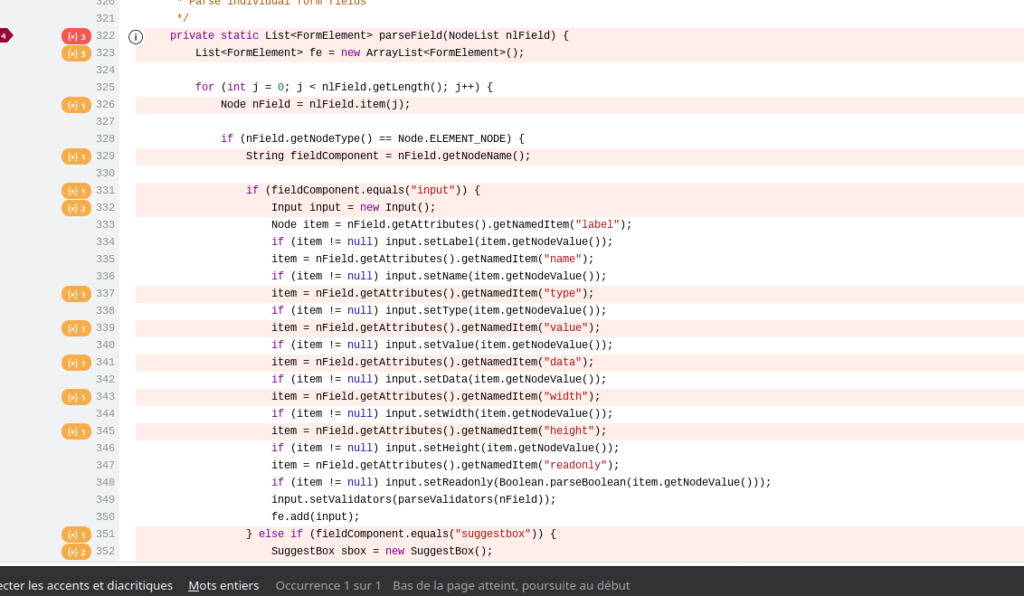The image size is (1024, 596).
Task: Click the red 4 marker at the left edge
Action: 5,35
